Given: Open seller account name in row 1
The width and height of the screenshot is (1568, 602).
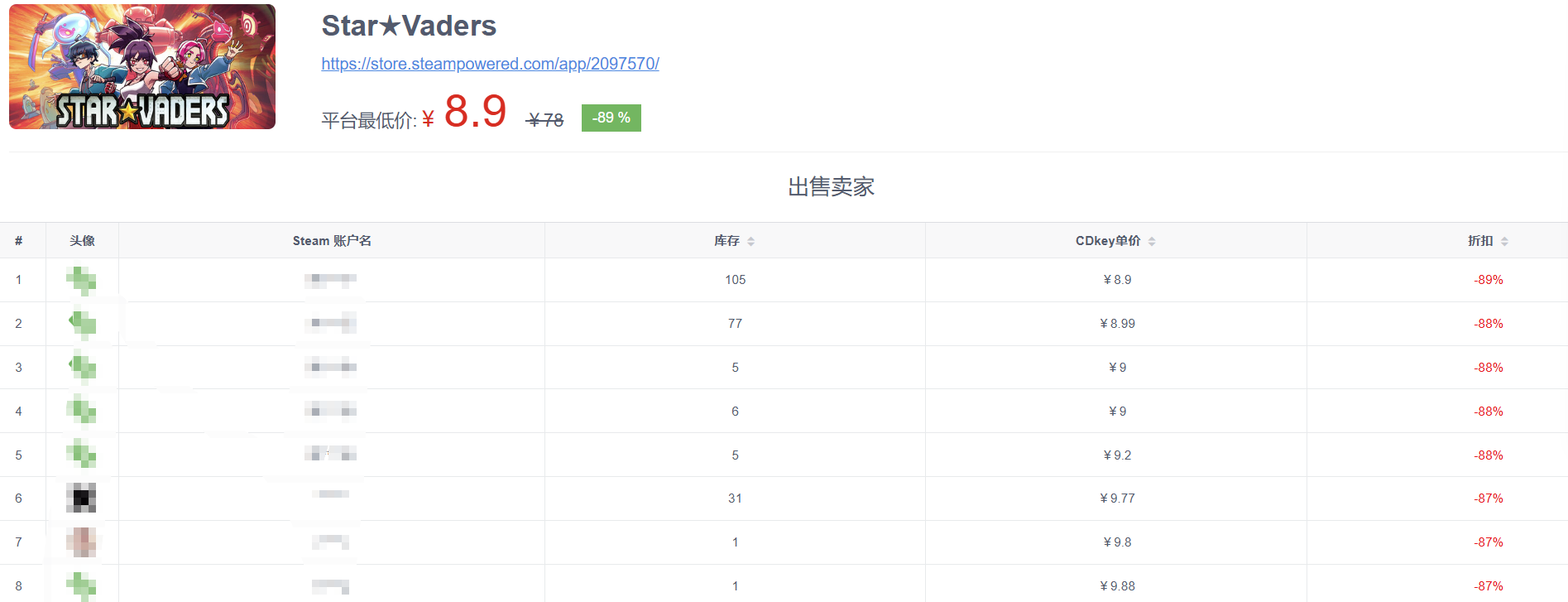Looking at the screenshot, I should tap(330, 280).
